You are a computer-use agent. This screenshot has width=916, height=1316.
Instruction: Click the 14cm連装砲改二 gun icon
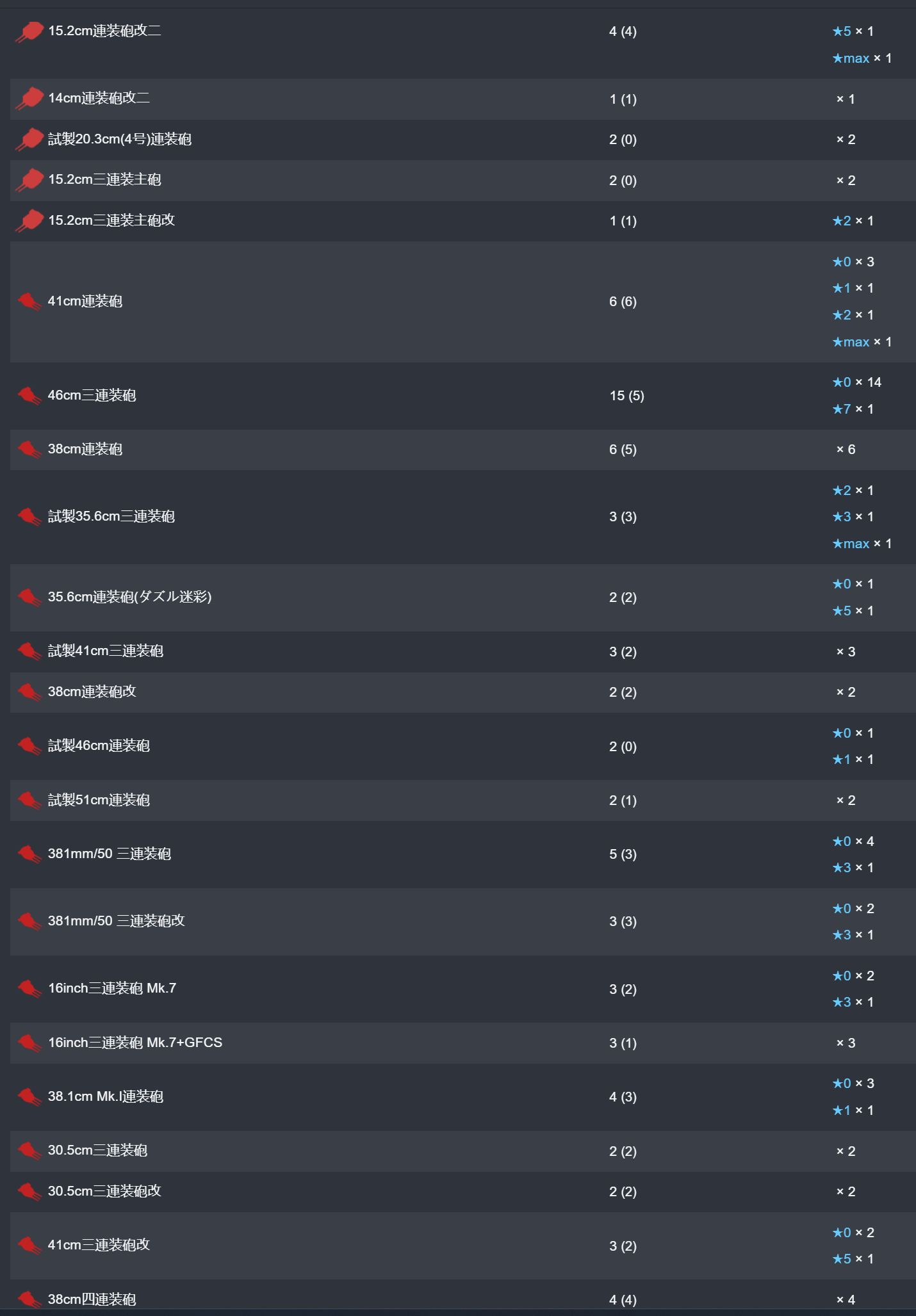(x=29, y=99)
